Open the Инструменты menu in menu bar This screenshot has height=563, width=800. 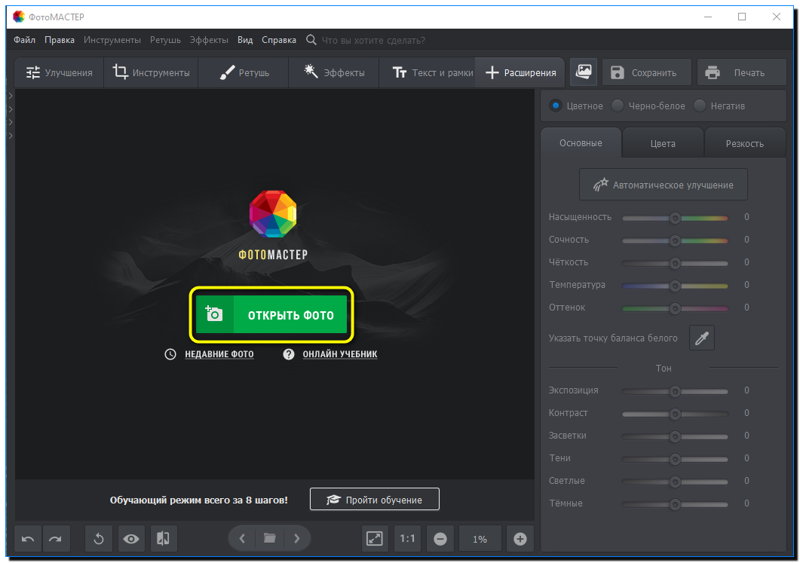pos(112,40)
